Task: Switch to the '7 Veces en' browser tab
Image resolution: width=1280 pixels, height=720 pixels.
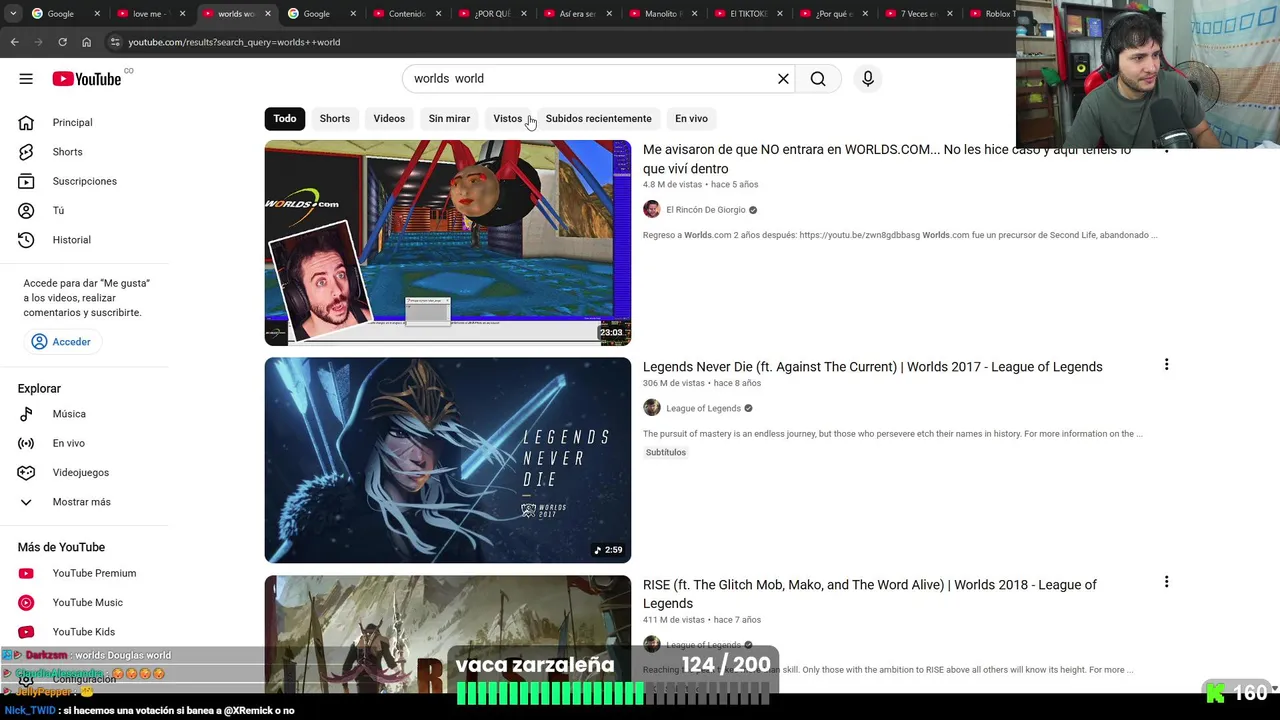Action: point(919,14)
